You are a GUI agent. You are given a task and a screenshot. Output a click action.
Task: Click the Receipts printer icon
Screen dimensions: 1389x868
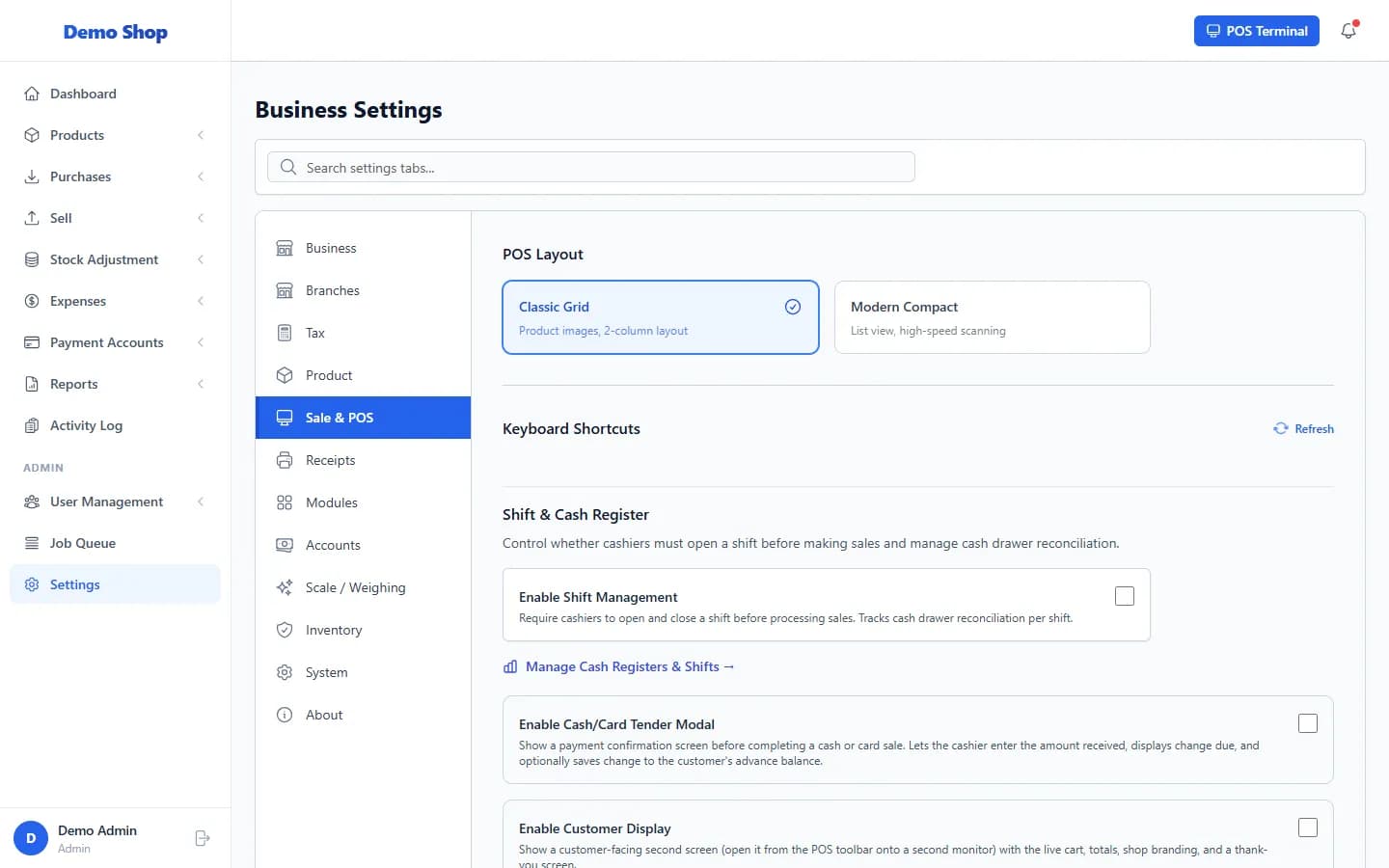(285, 460)
